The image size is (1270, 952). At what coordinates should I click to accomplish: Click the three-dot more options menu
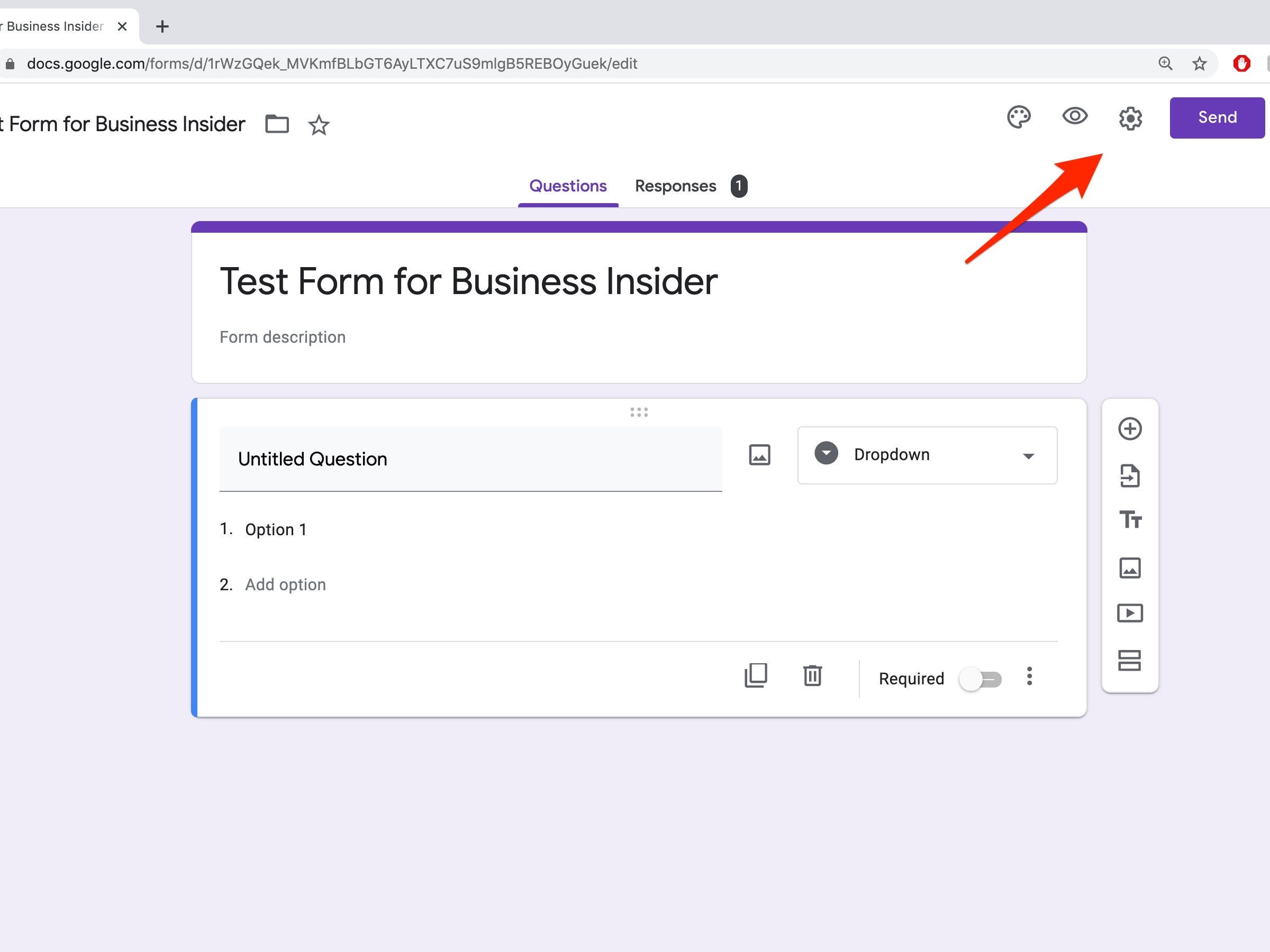1030,677
